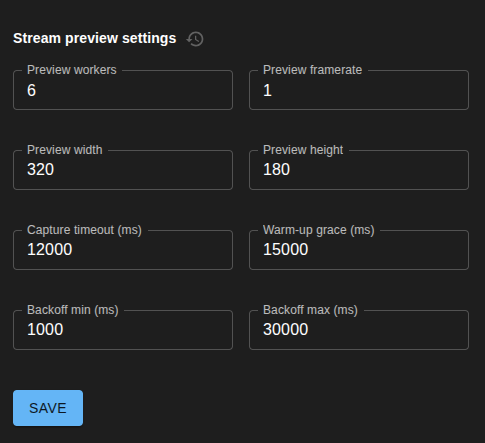Click the Backoff min (ms) field
Viewport: 485px width, 443px height.
tap(123, 330)
